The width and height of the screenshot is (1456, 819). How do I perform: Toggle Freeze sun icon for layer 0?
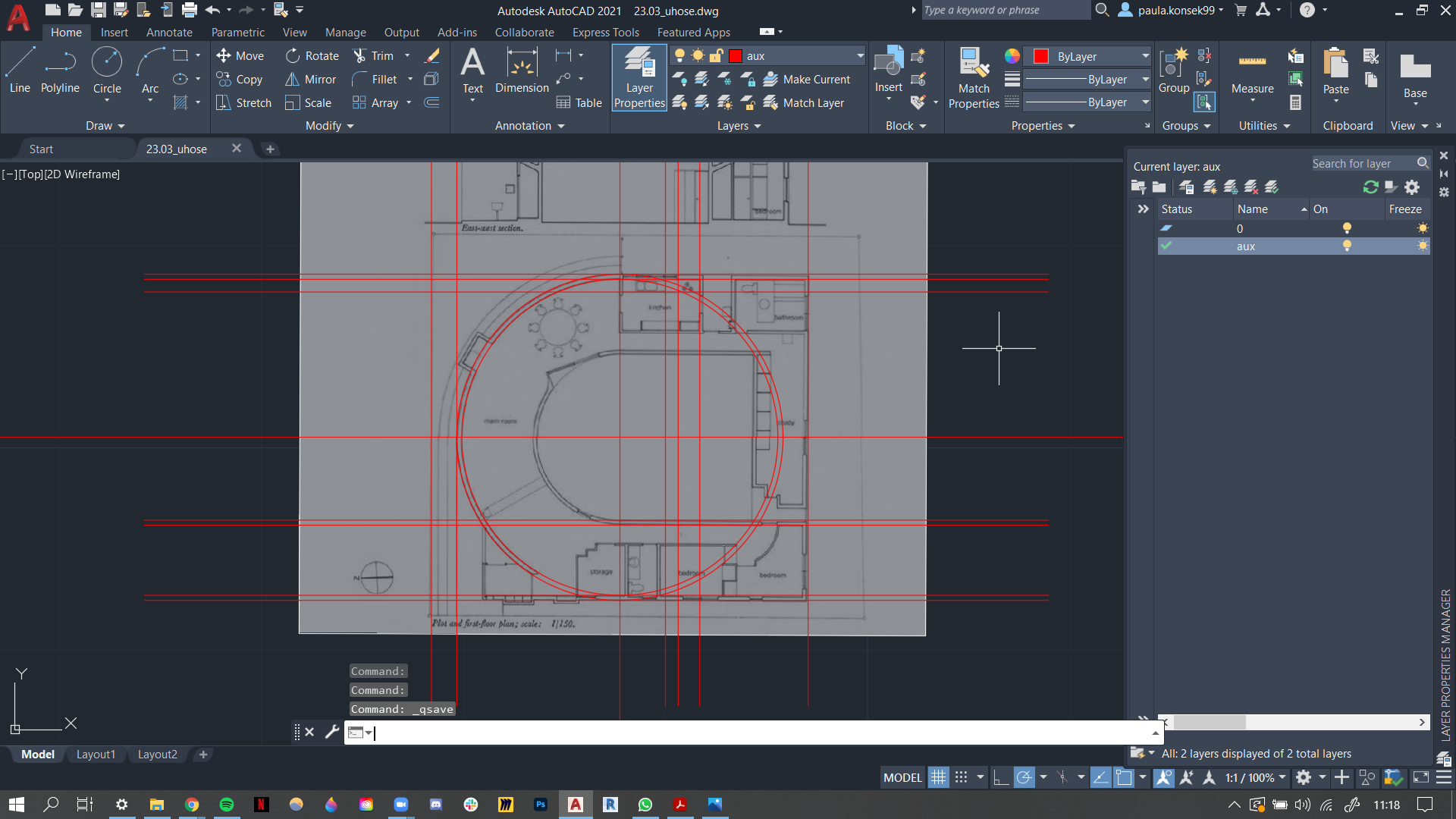[x=1423, y=228]
